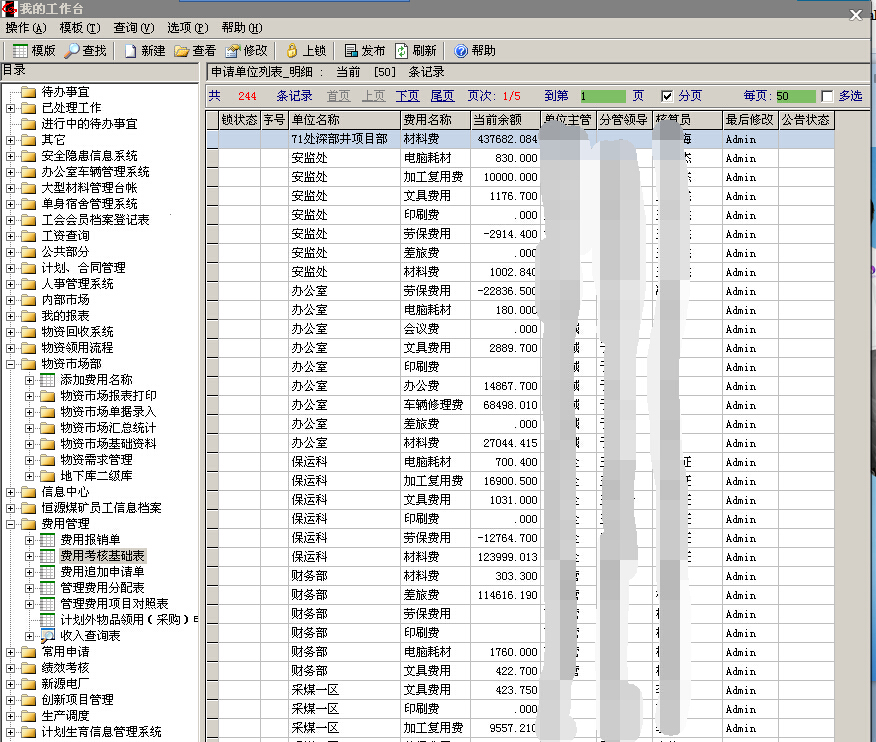Select 费用报销单 in the tree
The width and height of the screenshot is (876, 742).
[x=90, y=540]
